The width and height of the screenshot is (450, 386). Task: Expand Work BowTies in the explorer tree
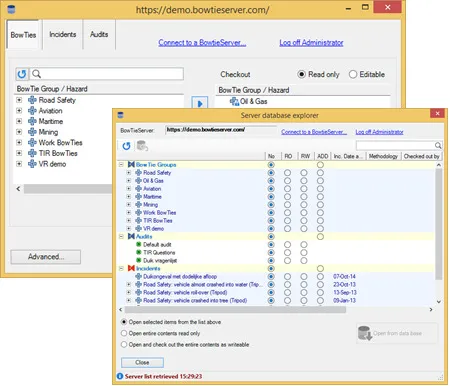(x=129, y=213)
